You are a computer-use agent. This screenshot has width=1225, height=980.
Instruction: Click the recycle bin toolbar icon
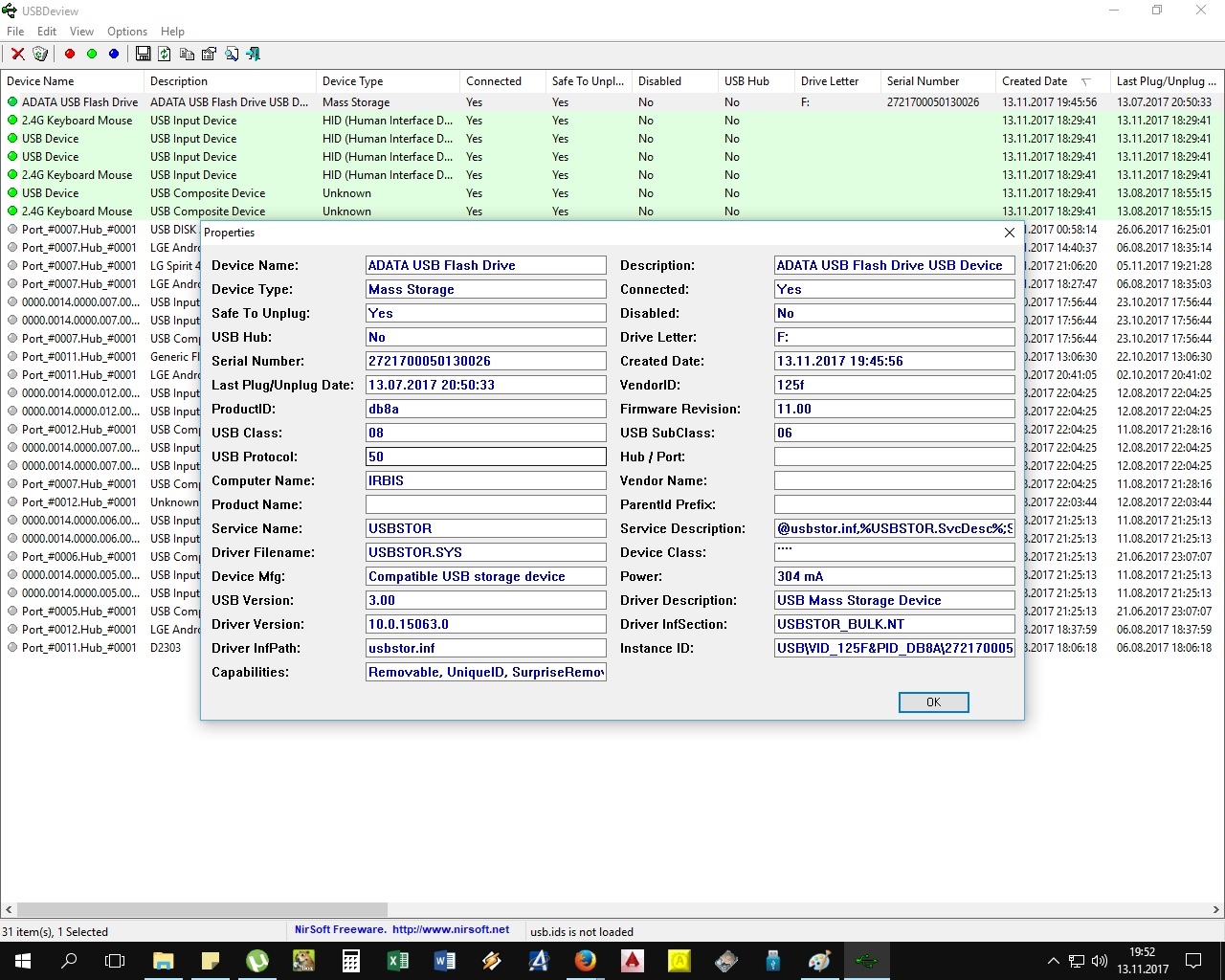click(40, 54)
